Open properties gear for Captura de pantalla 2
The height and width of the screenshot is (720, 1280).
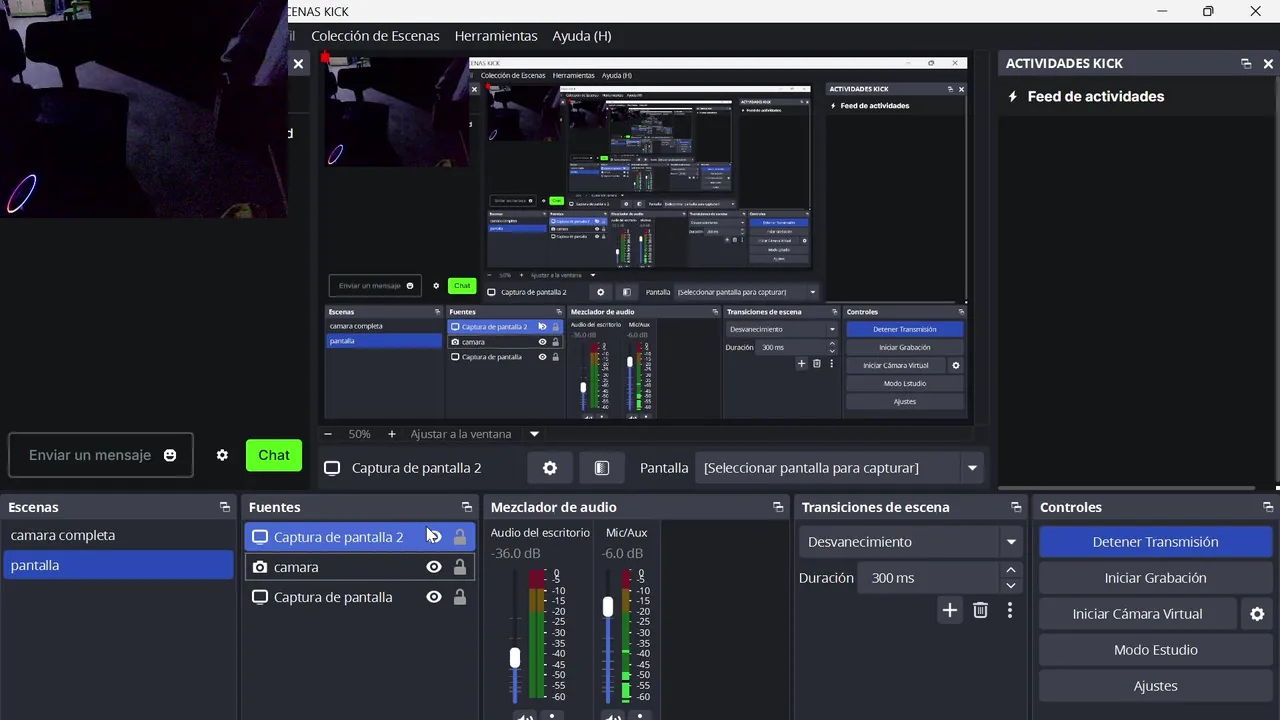(550, 468)
